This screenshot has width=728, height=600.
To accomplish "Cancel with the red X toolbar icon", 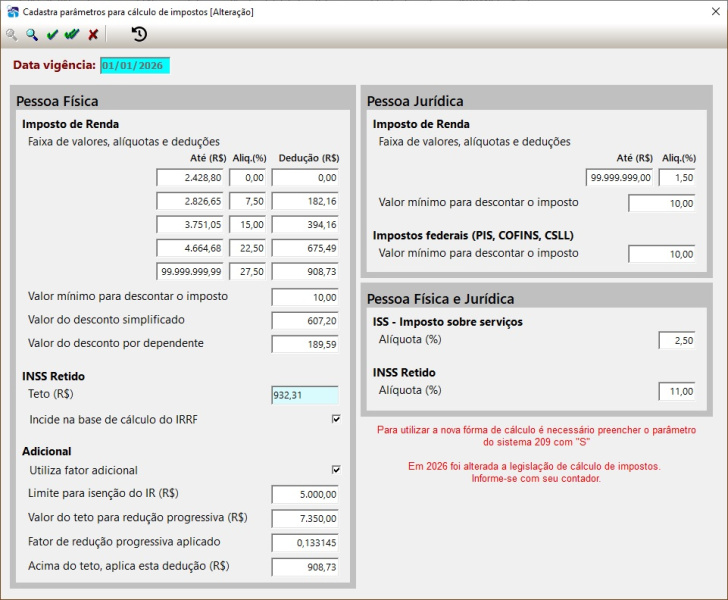I will (93, 34).
